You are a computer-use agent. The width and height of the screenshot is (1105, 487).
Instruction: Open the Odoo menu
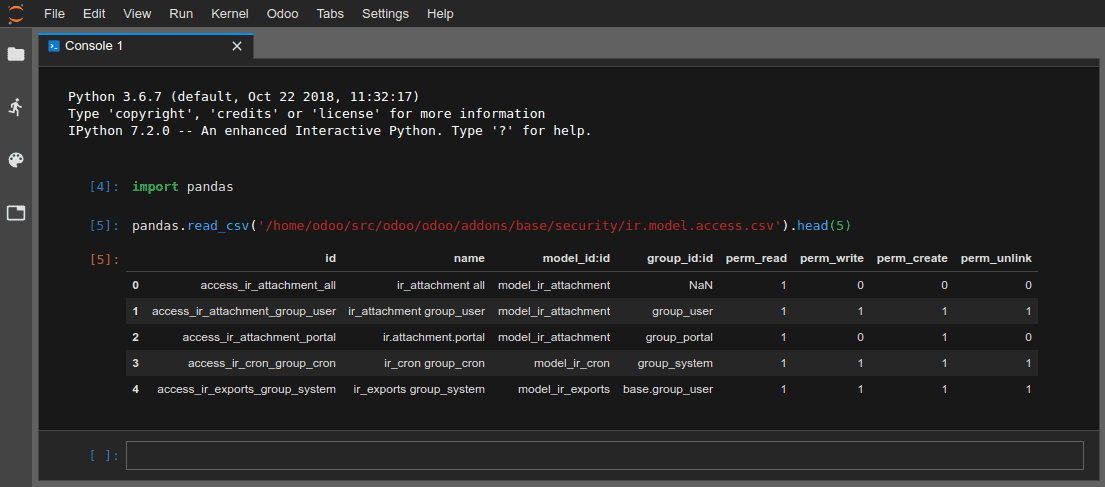(283, 14)
